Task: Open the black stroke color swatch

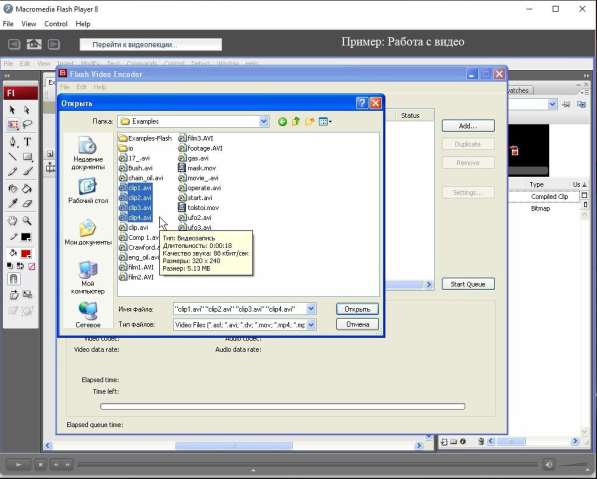Action: coord(26,237)
